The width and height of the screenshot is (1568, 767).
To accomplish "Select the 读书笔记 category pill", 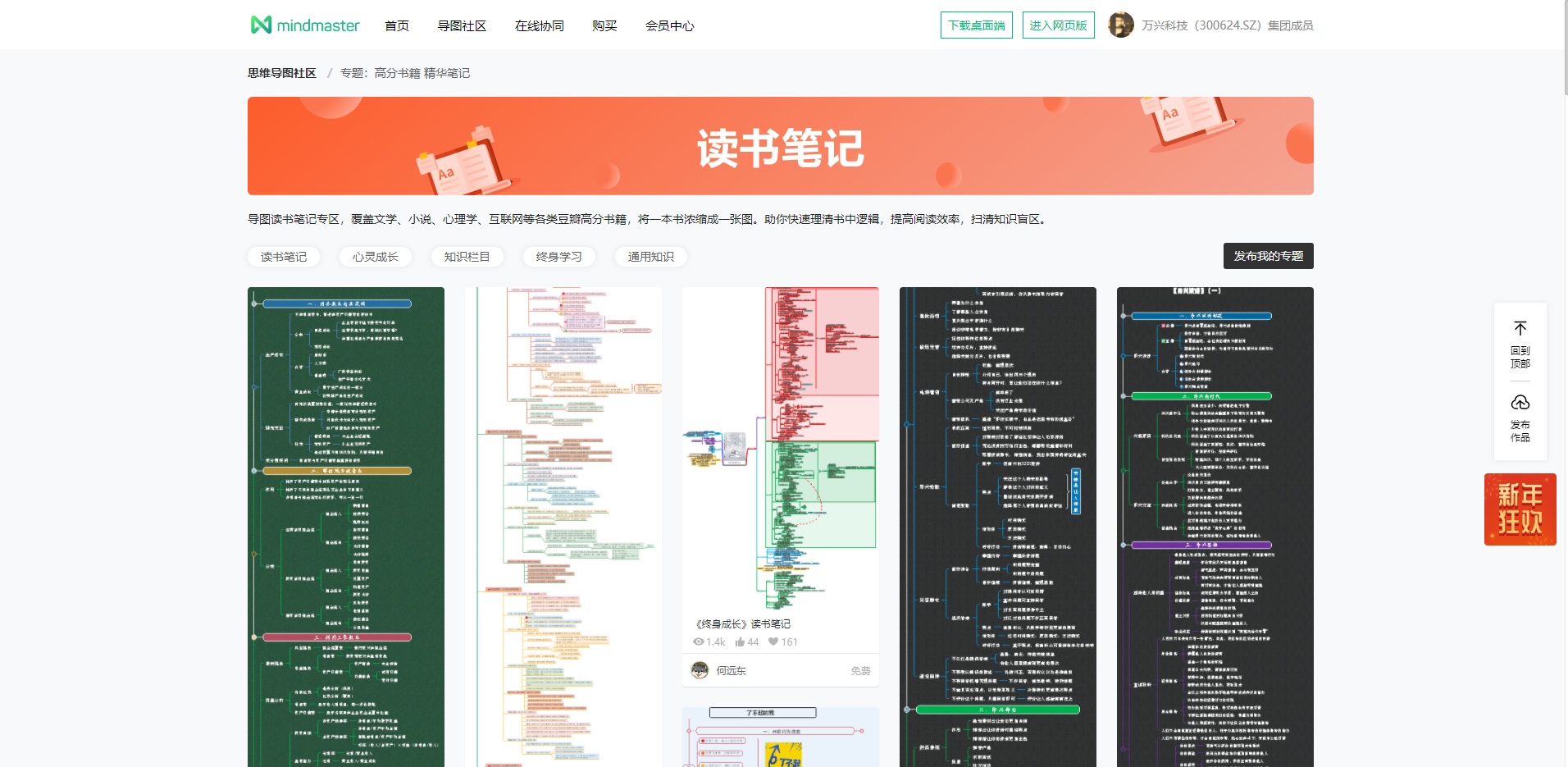I will [283, 256].
